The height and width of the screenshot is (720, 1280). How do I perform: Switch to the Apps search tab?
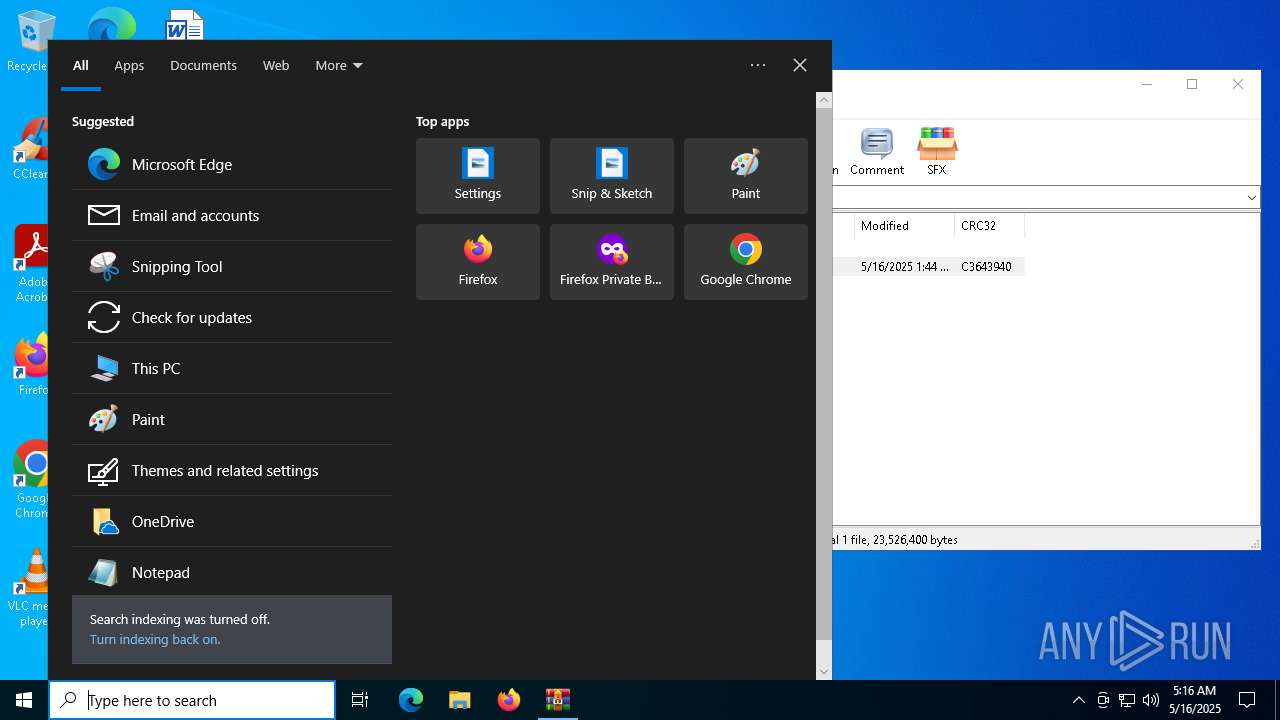tap(129, 65)
